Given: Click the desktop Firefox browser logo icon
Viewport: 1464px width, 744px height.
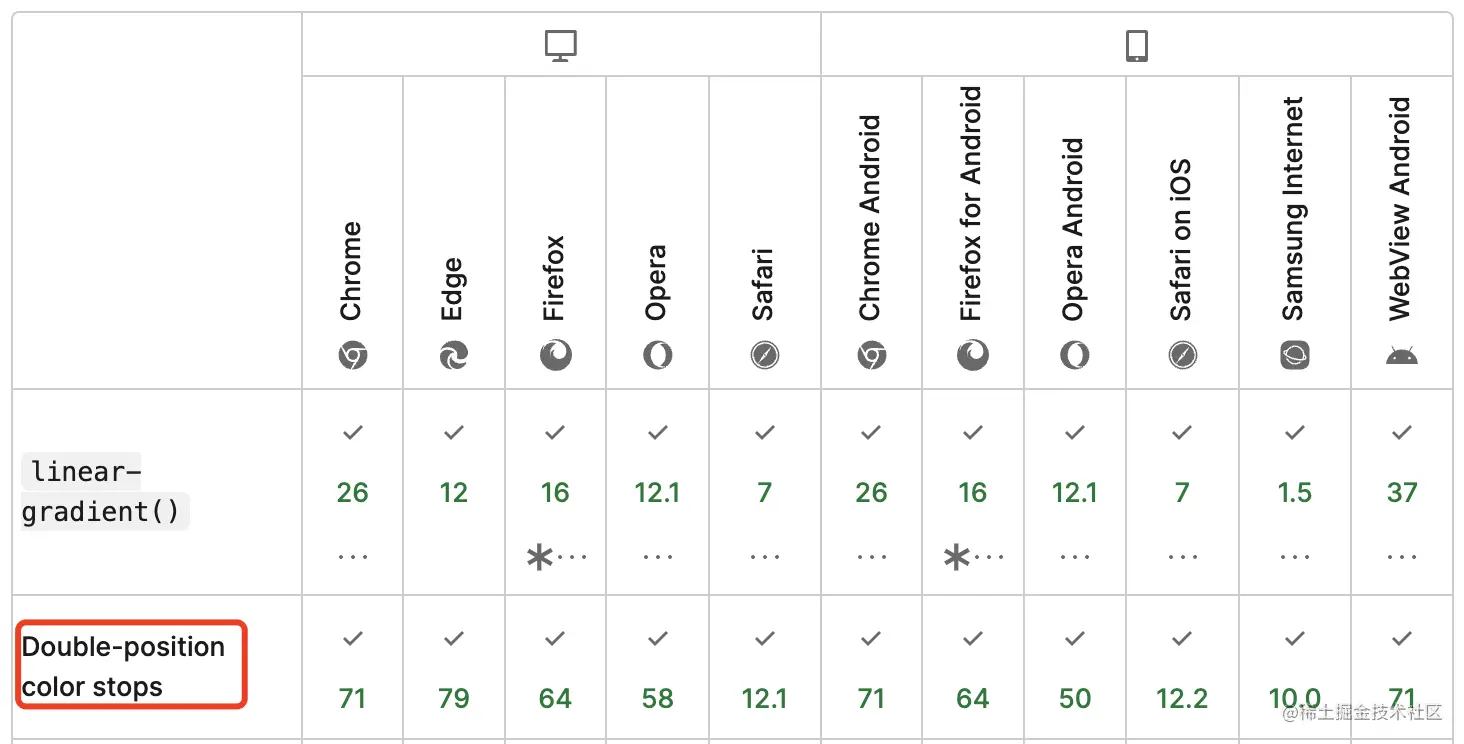Looking at the screenshot, I should 556,355.
